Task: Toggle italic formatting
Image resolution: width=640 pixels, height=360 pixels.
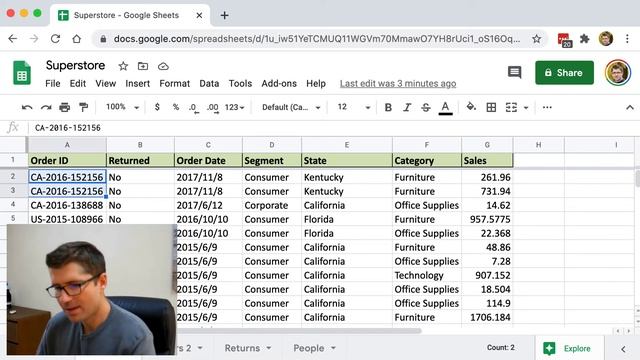Action: pos(407,107)
